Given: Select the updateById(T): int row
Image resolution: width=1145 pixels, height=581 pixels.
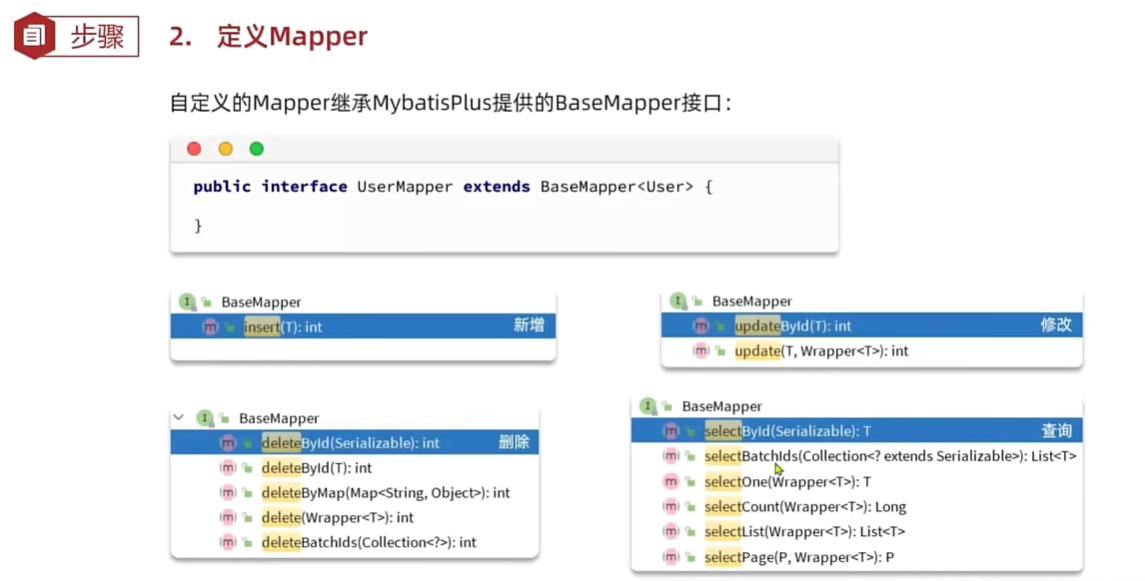Looking at the screenshot, I should [x=872, y=326].
